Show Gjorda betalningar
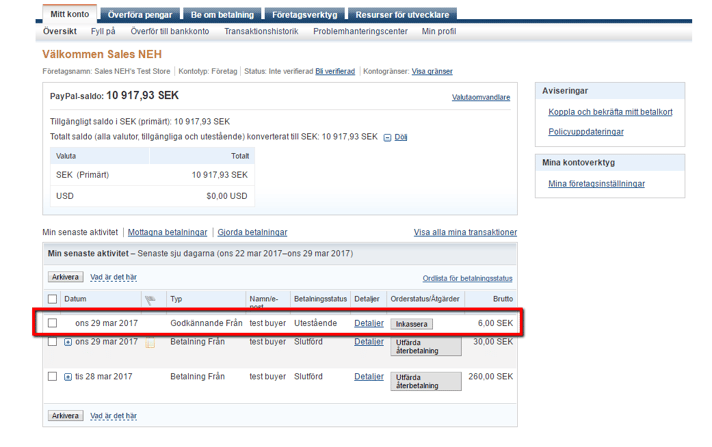Viewport: 712px width, 447px height. (252, 232)
